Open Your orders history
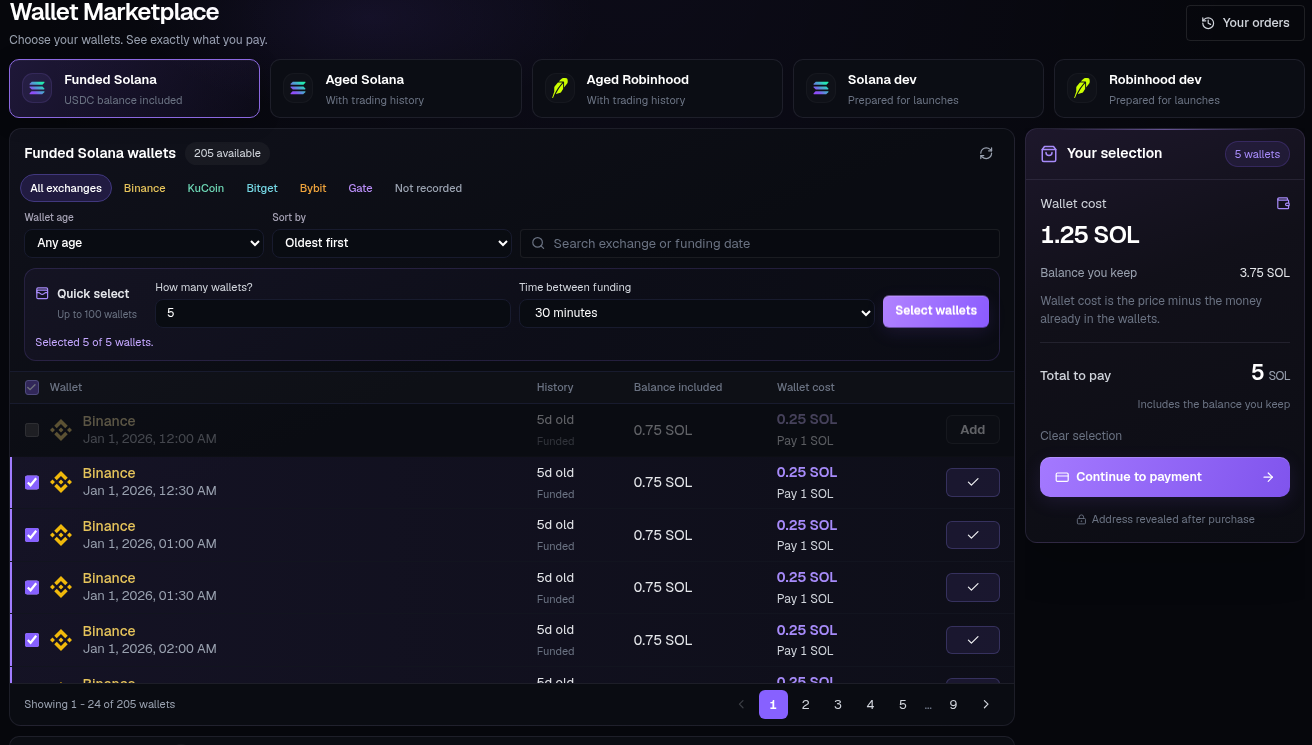This screenshot has height=745, width=1312. point(1245,23)
